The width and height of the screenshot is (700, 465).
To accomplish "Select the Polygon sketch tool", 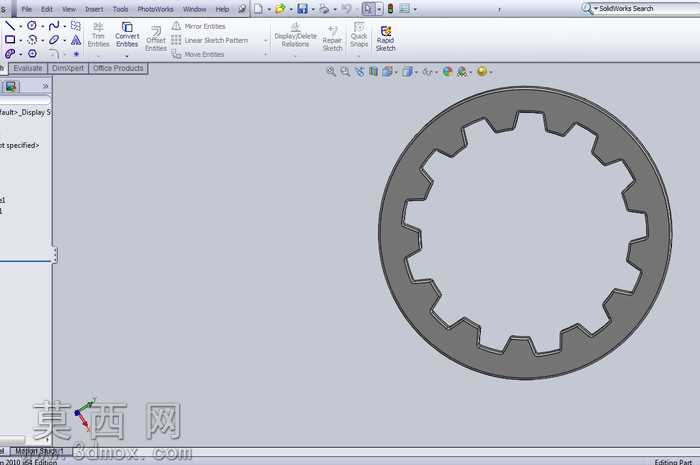I will point(32,54).
